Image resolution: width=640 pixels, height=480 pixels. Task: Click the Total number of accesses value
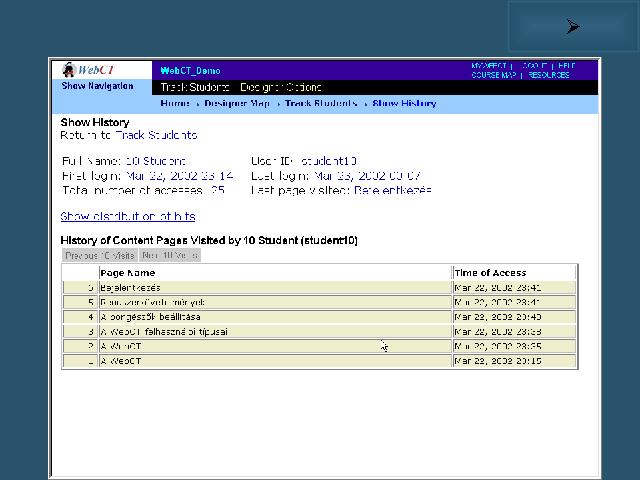pyautogui.click(x=218, y=190)
